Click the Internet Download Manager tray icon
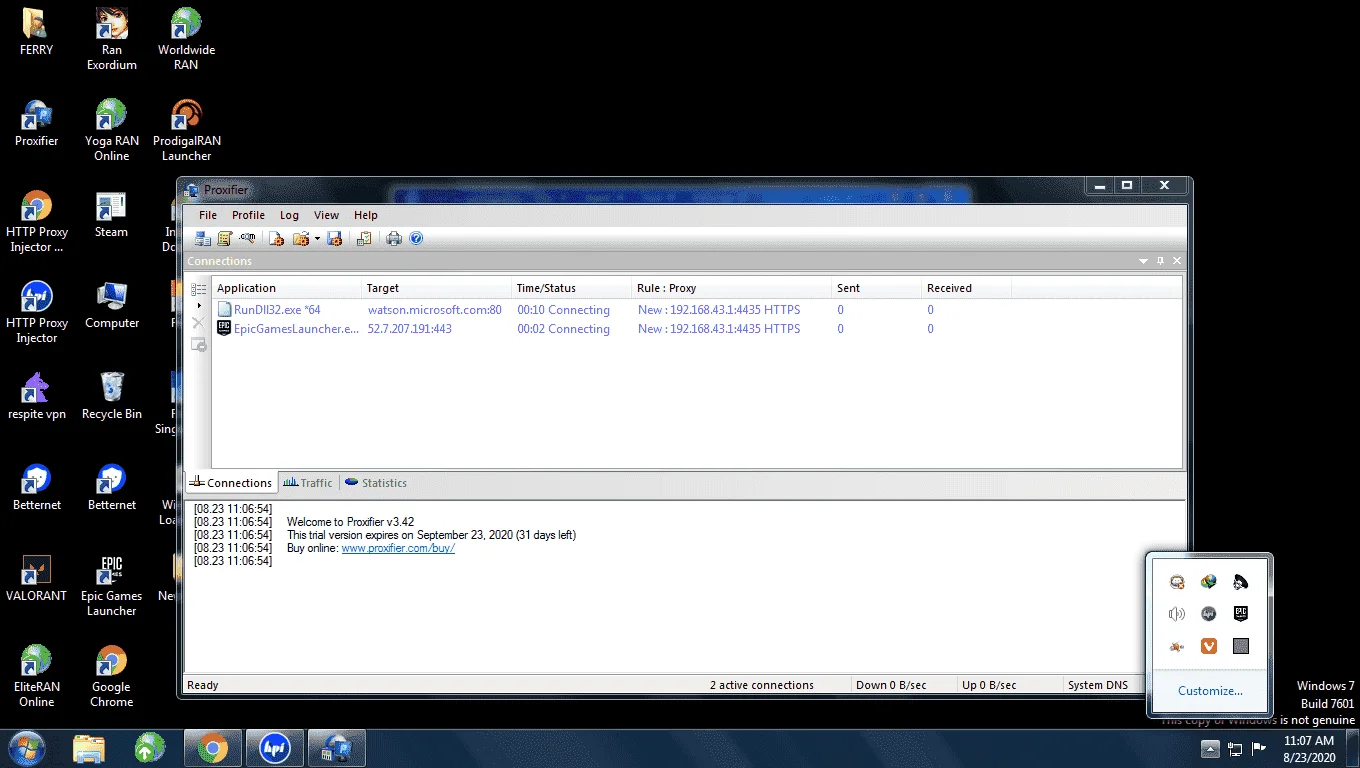The image size is (1360, 768). (x=1209, y=582)
